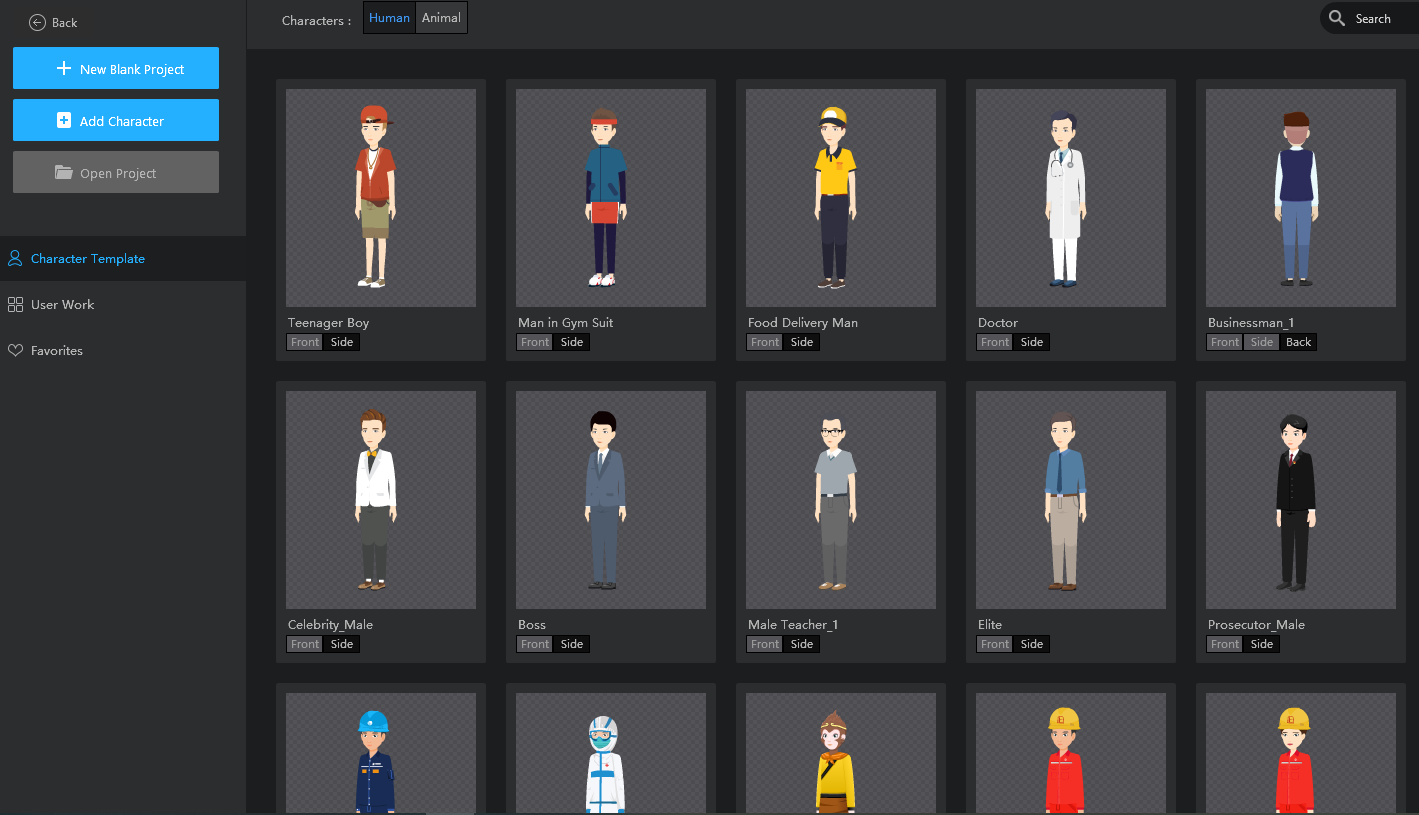The height and width of the screenshot is (815, 1419).
Task: Select the Doctor character thumbnail
Action: pos(1071,198)
